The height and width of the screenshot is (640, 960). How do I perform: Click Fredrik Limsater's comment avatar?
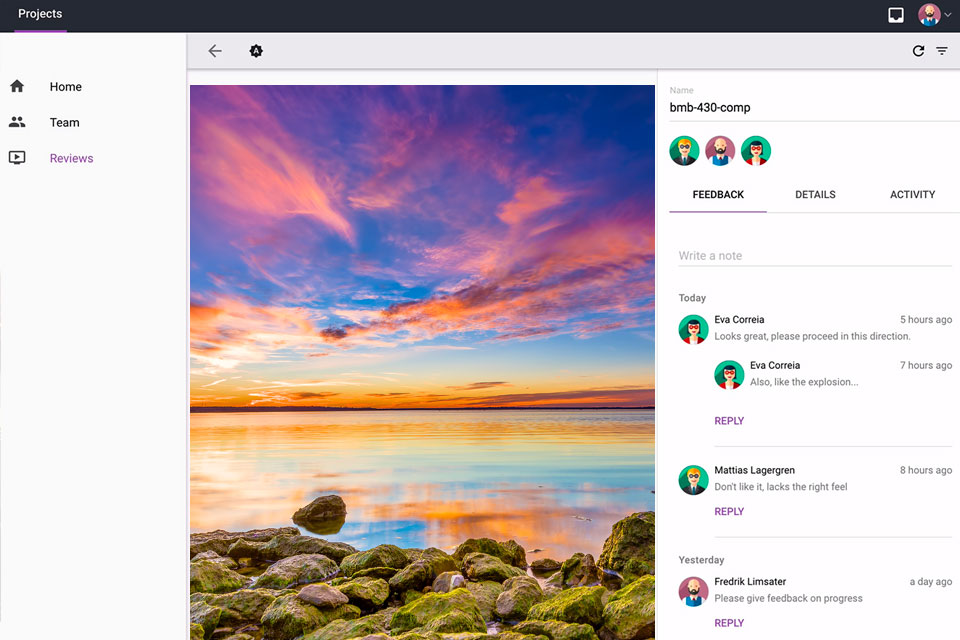point(694,592)
